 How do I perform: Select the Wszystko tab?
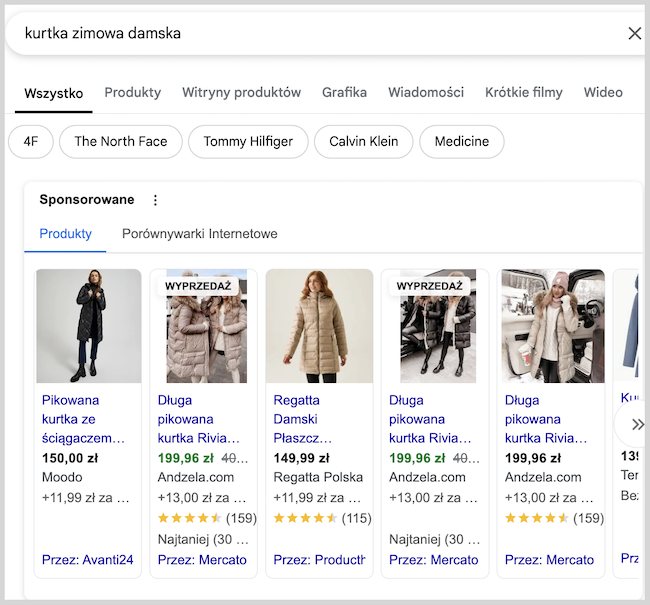pyautogui.click(x=53, y=93)
